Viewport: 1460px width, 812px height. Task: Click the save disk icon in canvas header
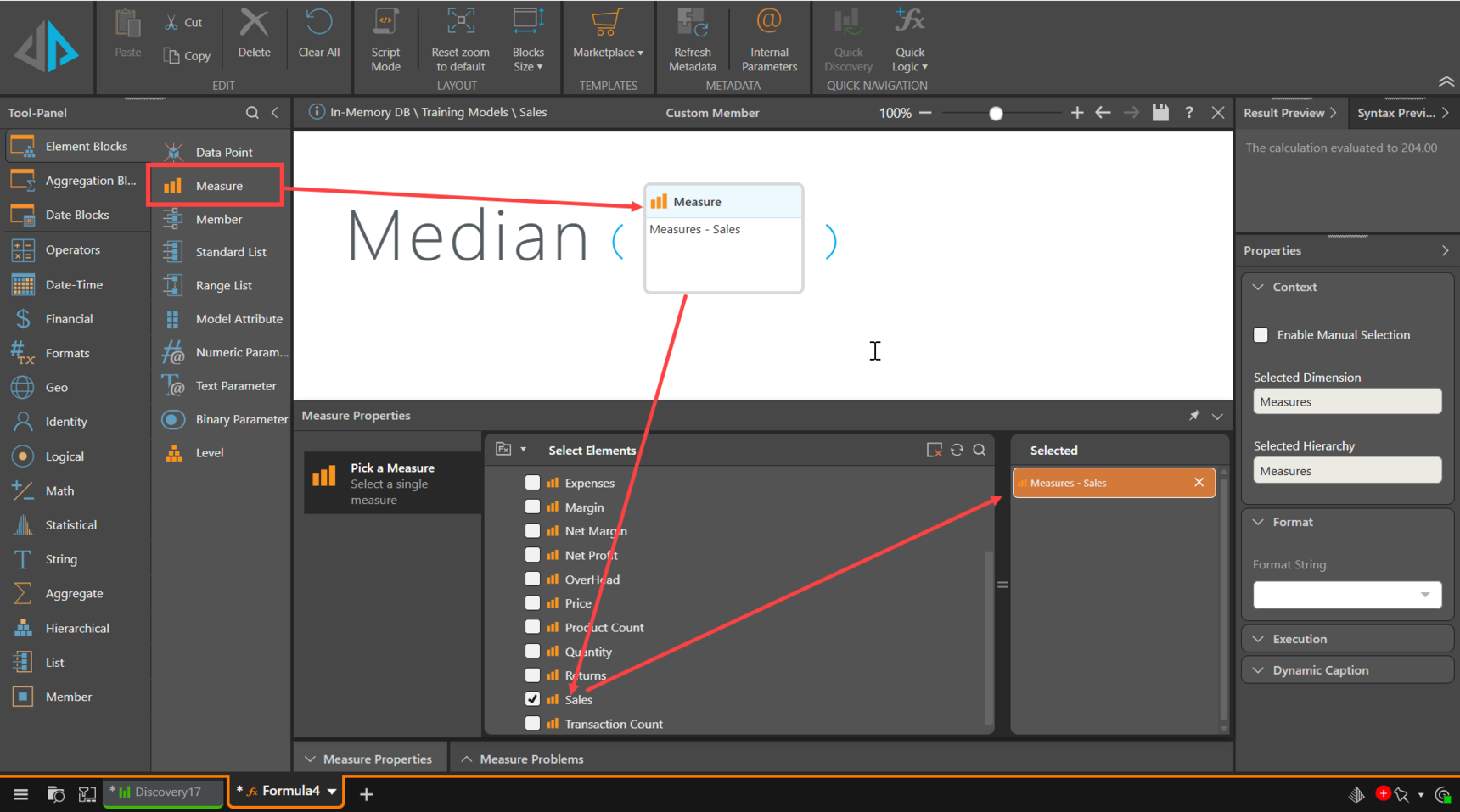coord(1160,113)
